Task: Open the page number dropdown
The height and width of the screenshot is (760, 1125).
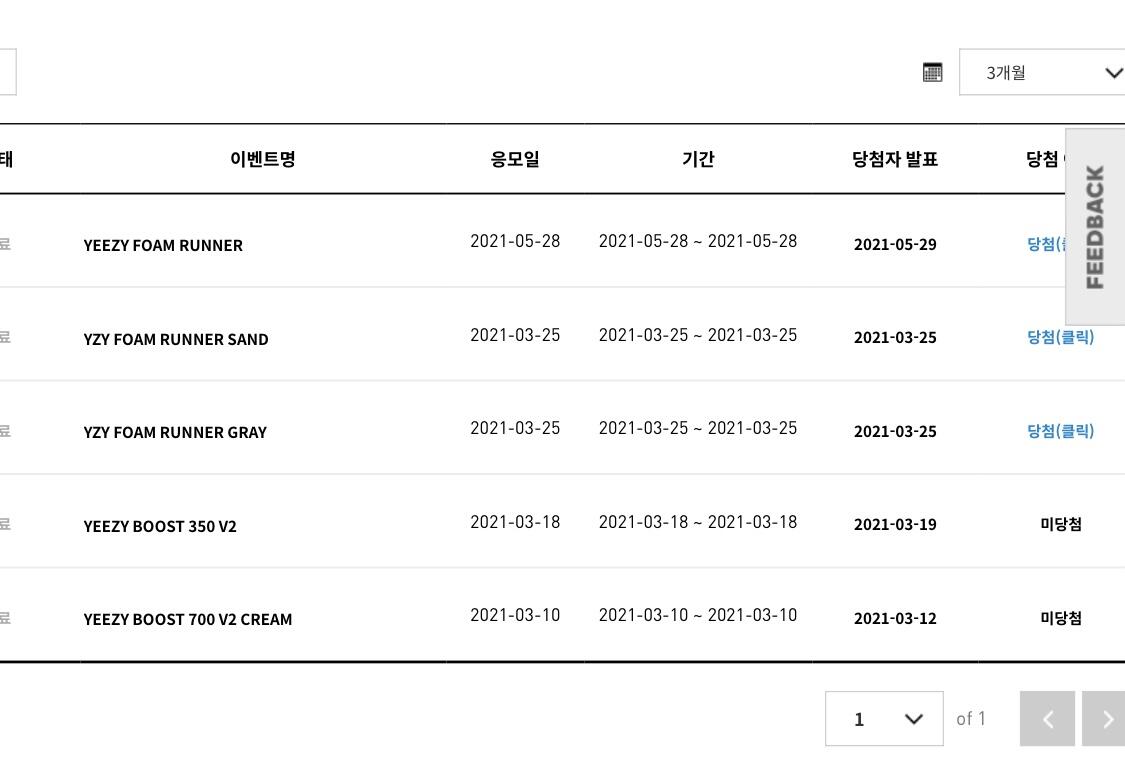Action: tap(884, 718)
